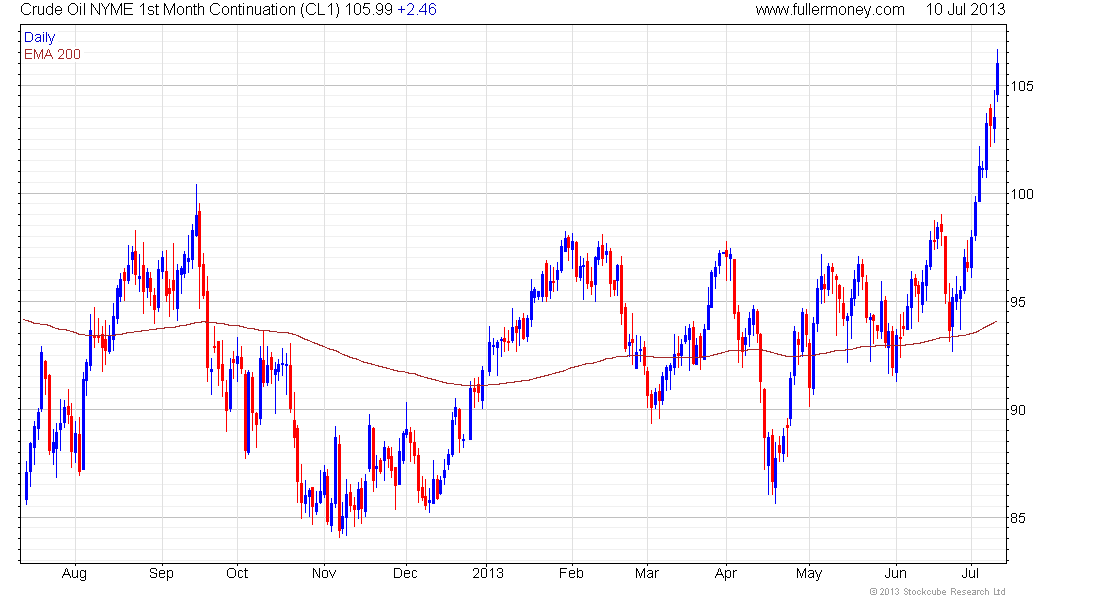Click the Jun label on the time axis
This screenshot has width=1100, height=600.
pos(895,573)
